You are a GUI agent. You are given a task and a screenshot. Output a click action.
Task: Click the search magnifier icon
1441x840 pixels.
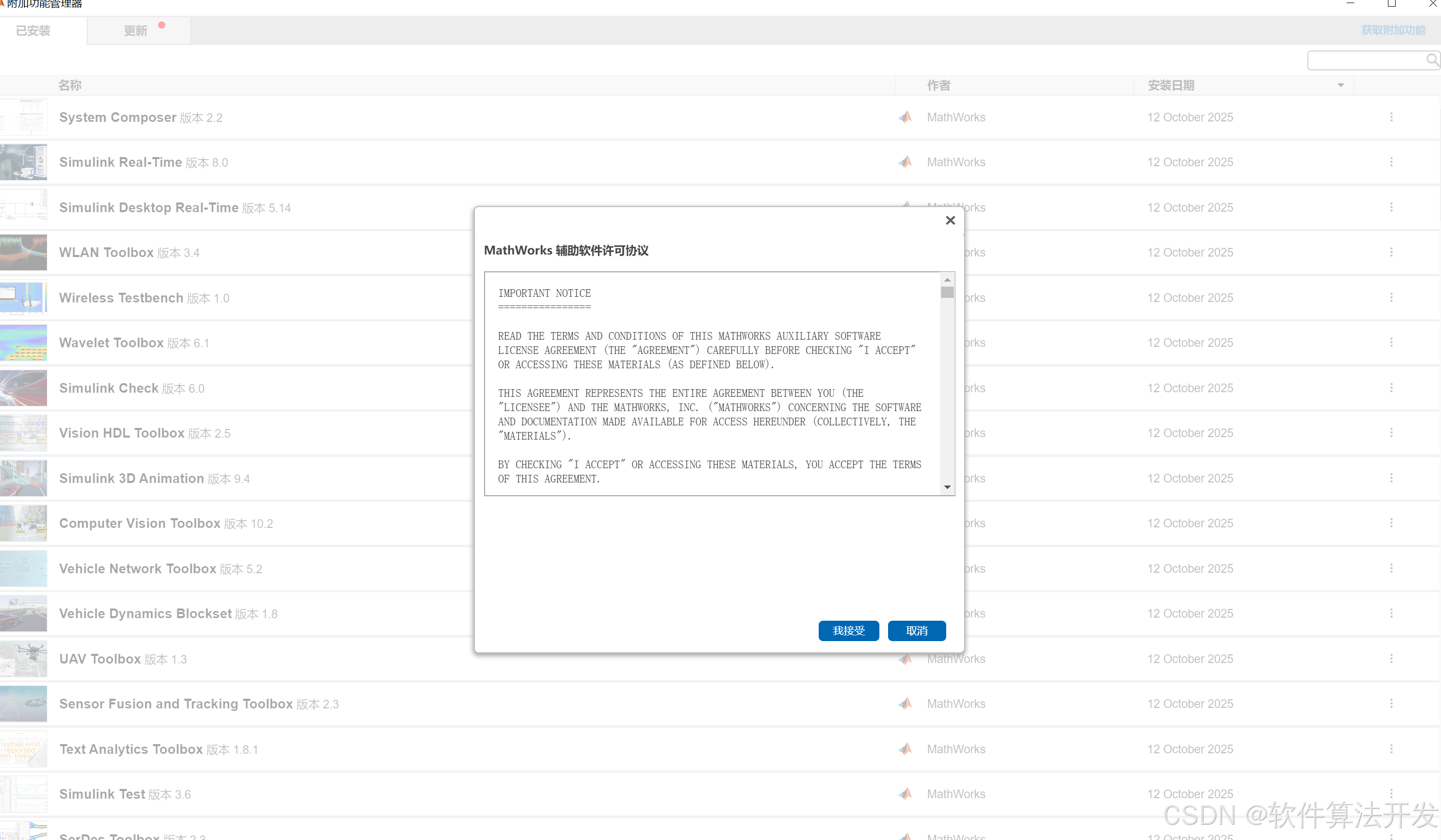(1431, 60)
